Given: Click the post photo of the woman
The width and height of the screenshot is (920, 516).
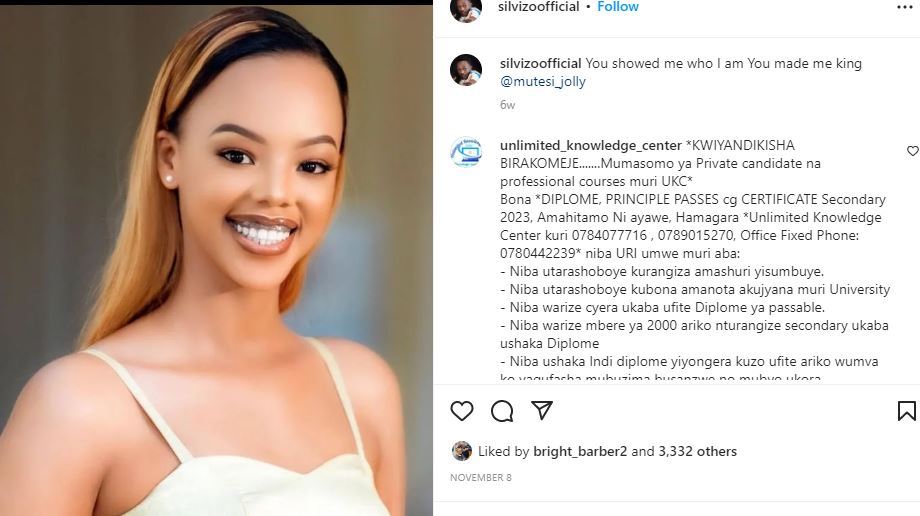Looking at the screenshot, I should (x=216, y=258).
